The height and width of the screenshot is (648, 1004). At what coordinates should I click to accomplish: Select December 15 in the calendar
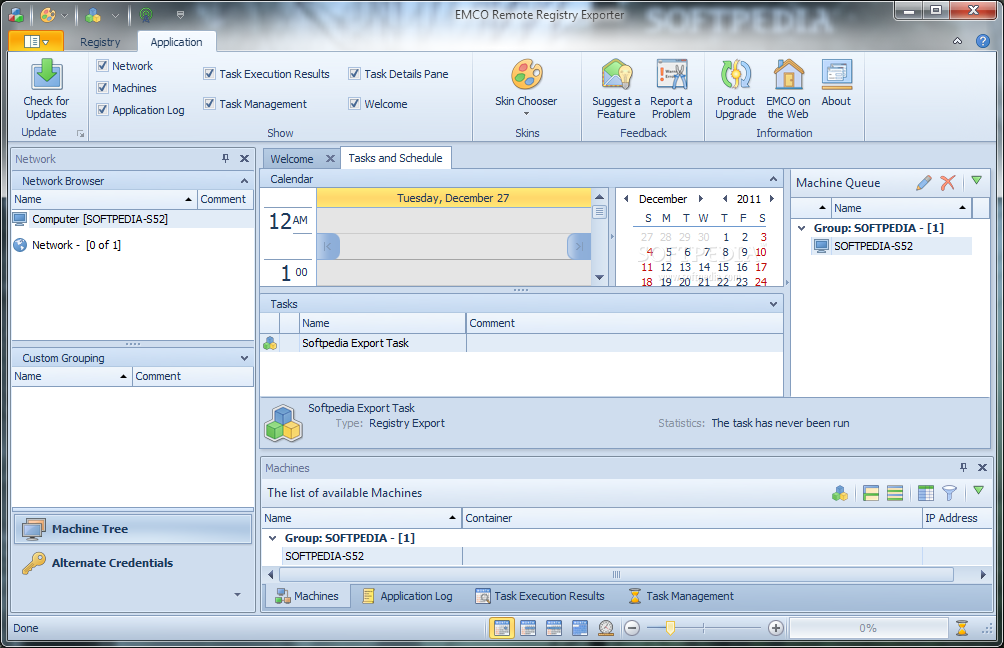[x=723, y=267]
